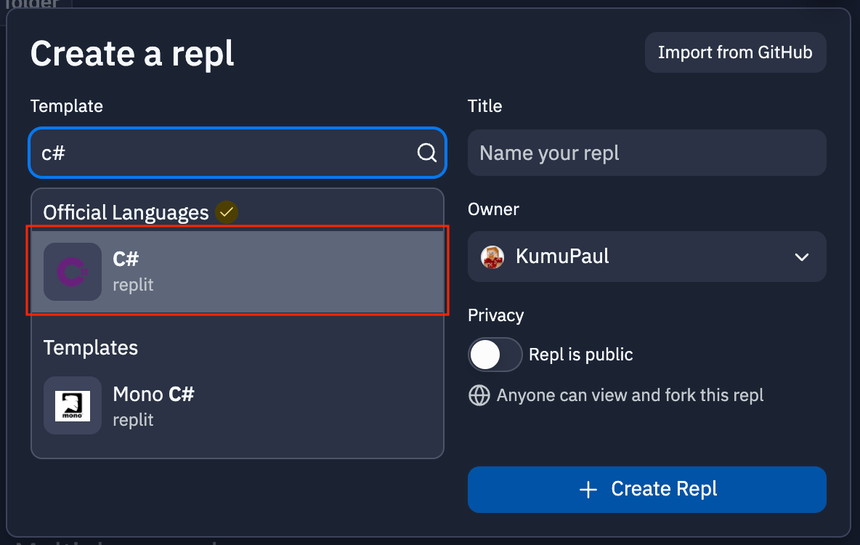Click the Official Languages section heading
Viewport: 860px width, 545px height.
[125, 212]
